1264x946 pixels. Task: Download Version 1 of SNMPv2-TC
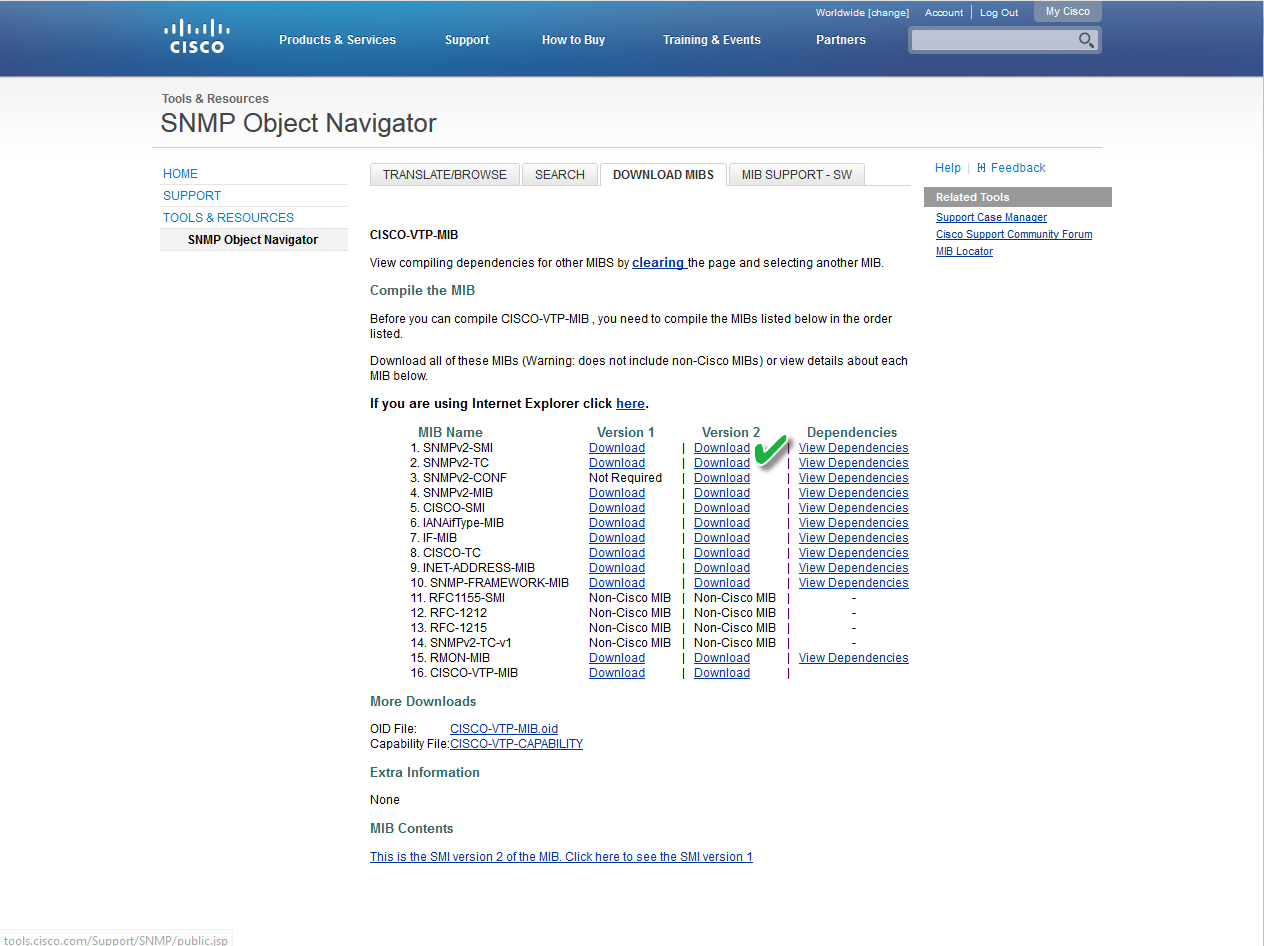(617, 463)
